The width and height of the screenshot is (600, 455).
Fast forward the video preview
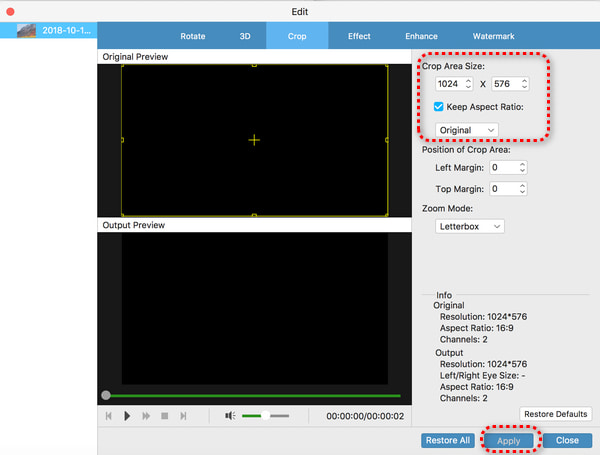146,416
